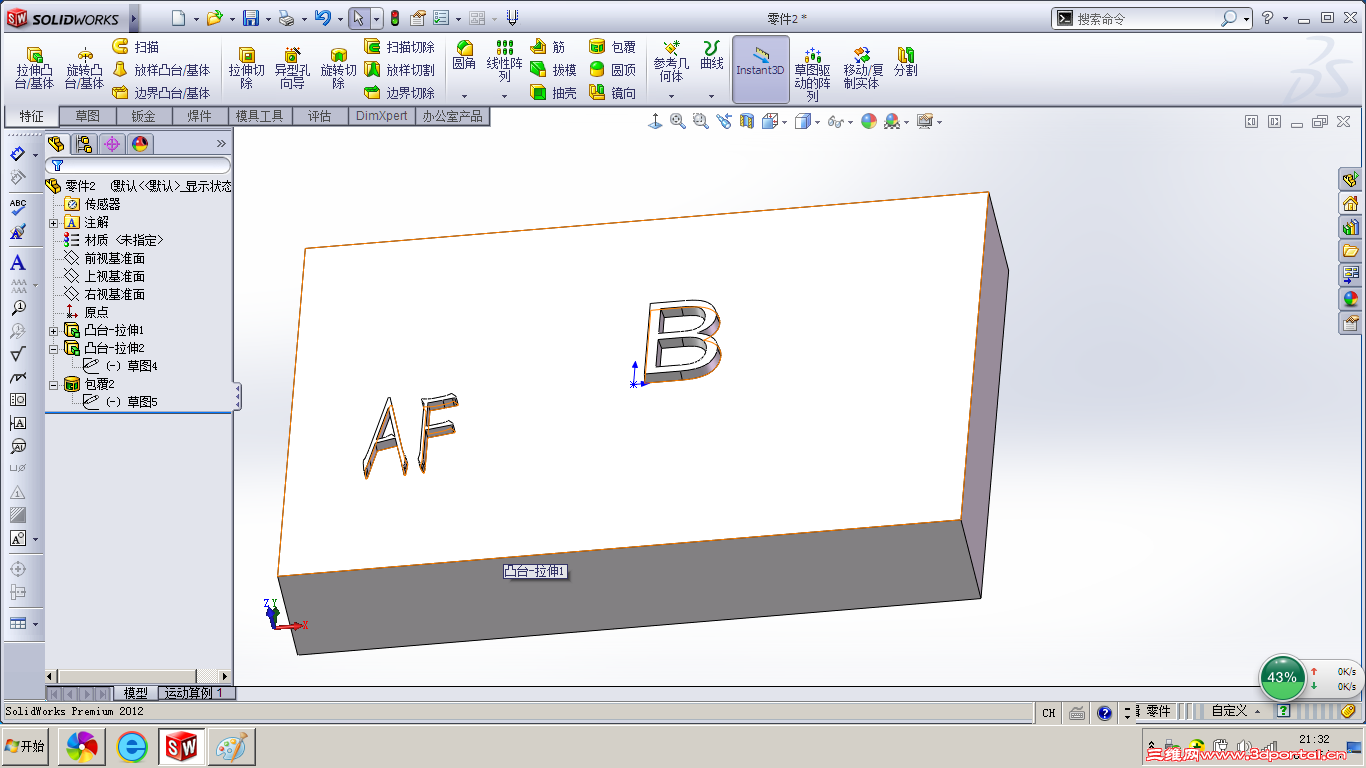This screenshot has height=768, width=1366.
Task: Switch to the PropertyManager panel tab icon
Action: (84, 144)
